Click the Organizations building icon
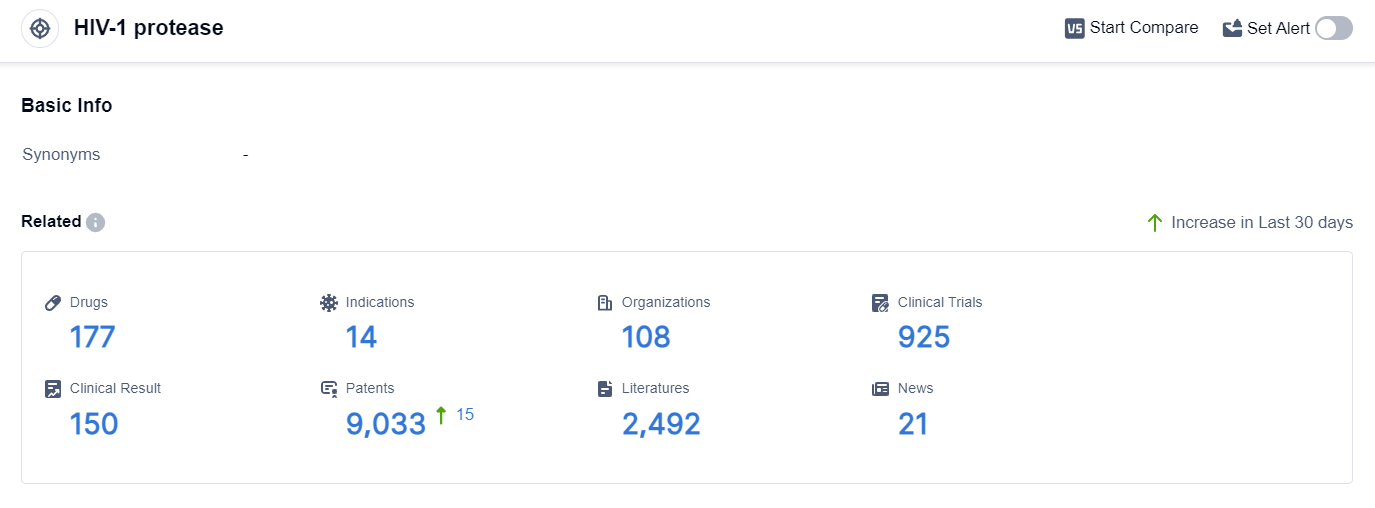Screen dimensions: 1375x508 604,303
